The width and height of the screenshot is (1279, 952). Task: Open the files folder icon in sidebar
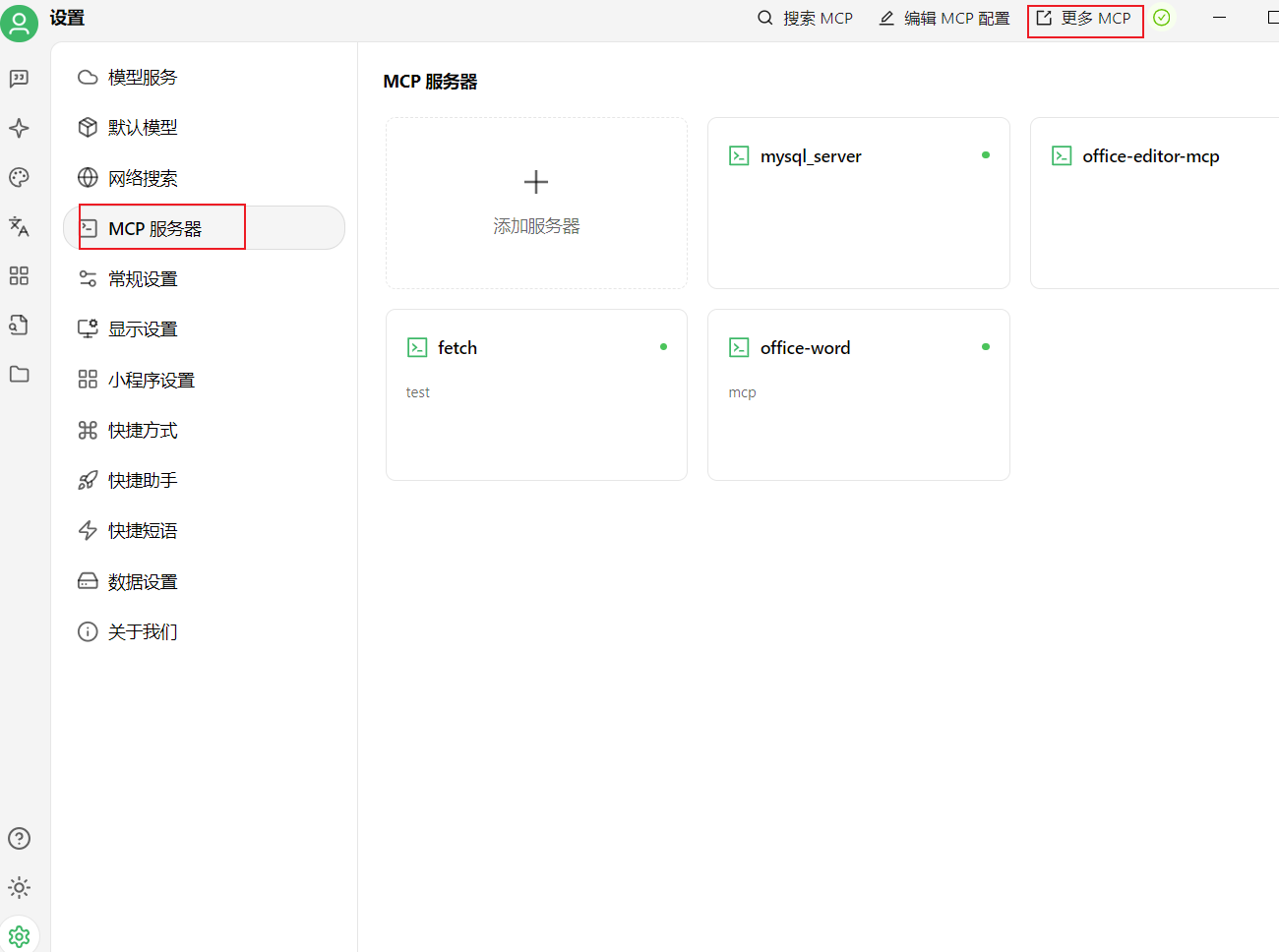tap(19, 374)
